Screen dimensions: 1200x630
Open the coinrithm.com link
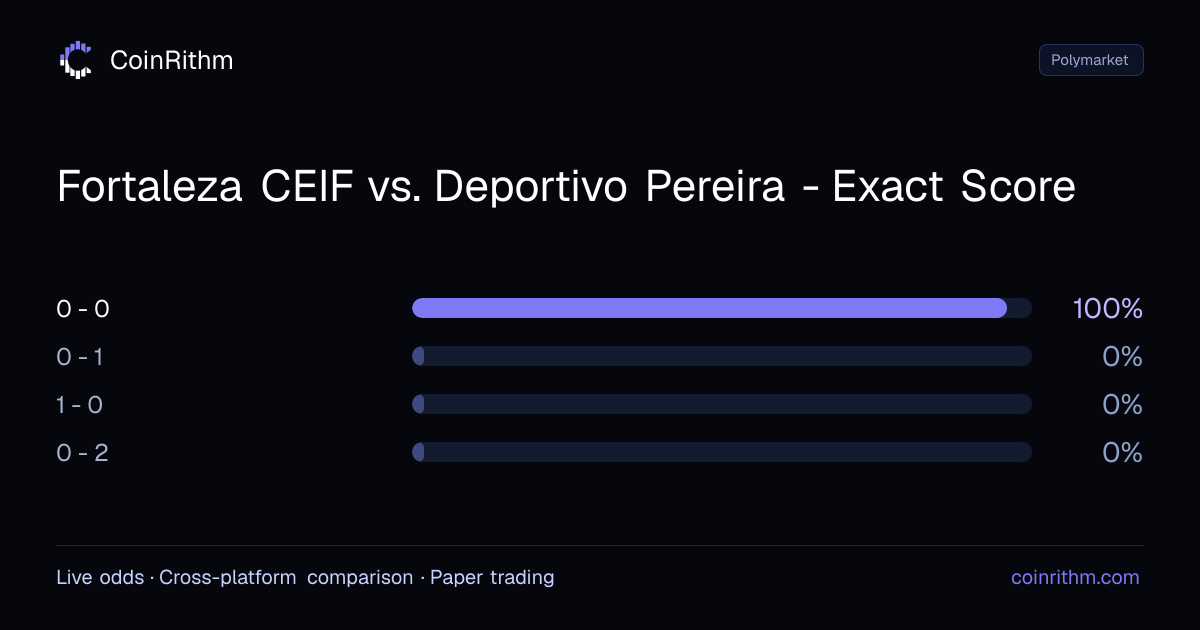click(x=1075, y=577)
